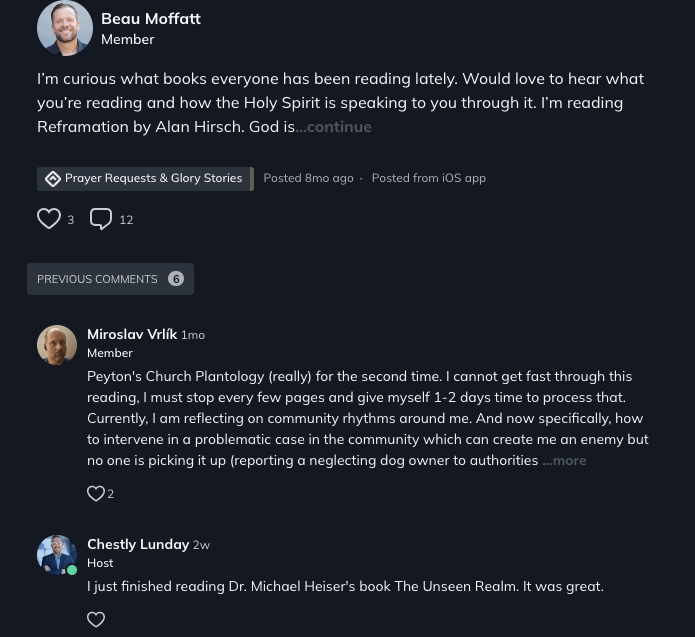The width and height of the screenshot is (695, 637).
Task: Click the Prayer Requests & Glory Stories tag icon
Action: tap(53, 179)
